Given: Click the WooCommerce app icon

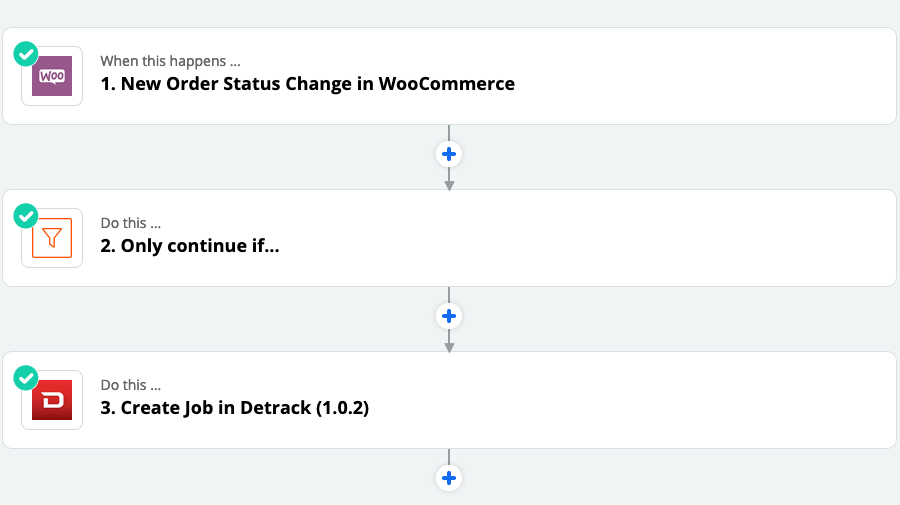Looking at the screenshot, I should click(x=52, y=76).
